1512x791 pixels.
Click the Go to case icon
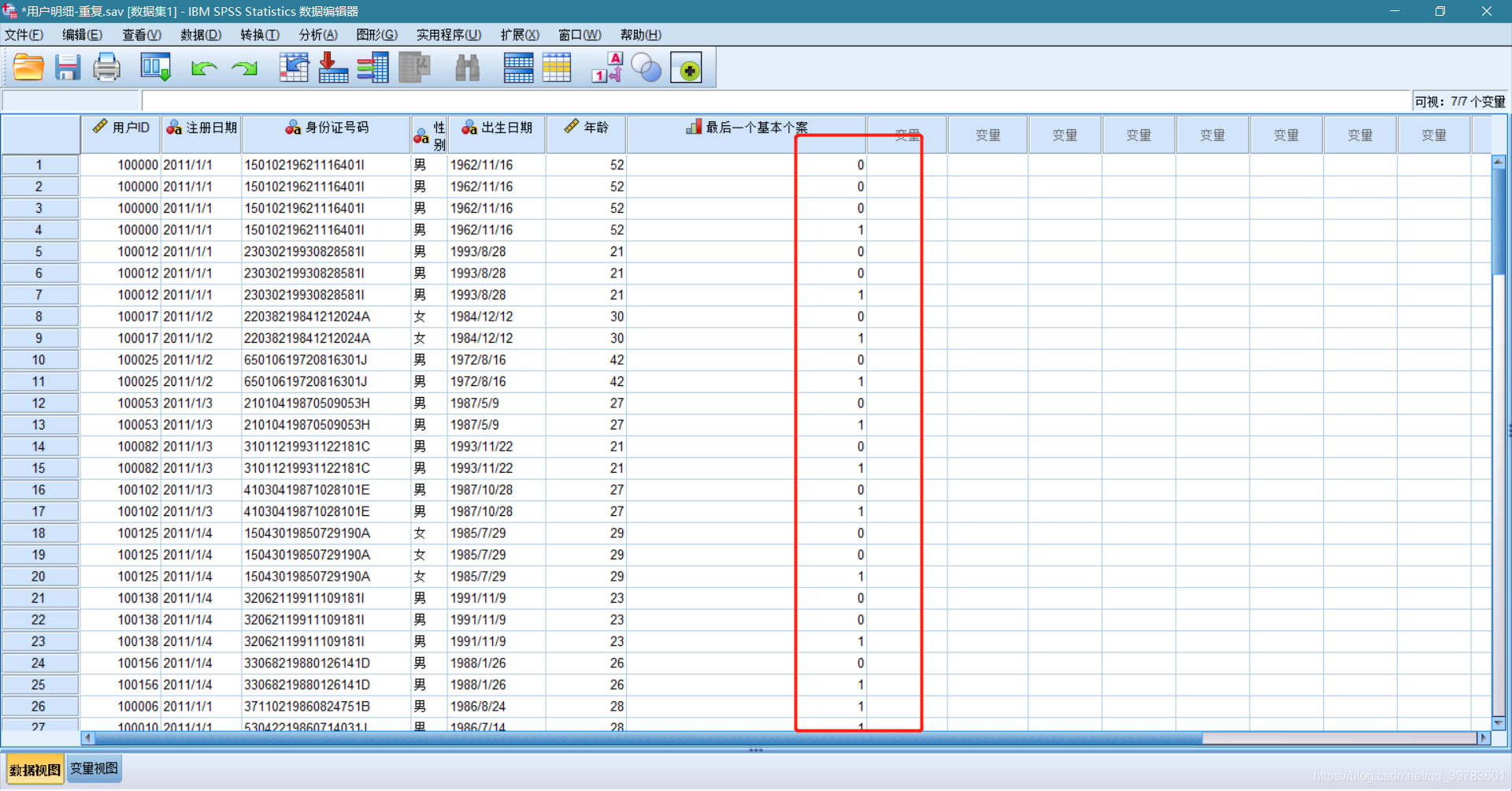[x=294, y=68]
